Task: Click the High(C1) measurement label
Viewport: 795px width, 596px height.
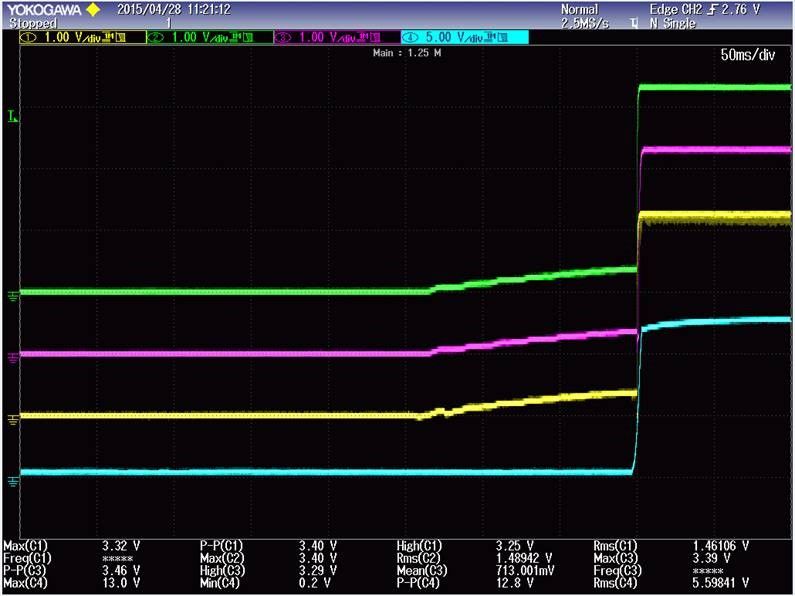Action: pyautogui.click(x=419, y=546)
